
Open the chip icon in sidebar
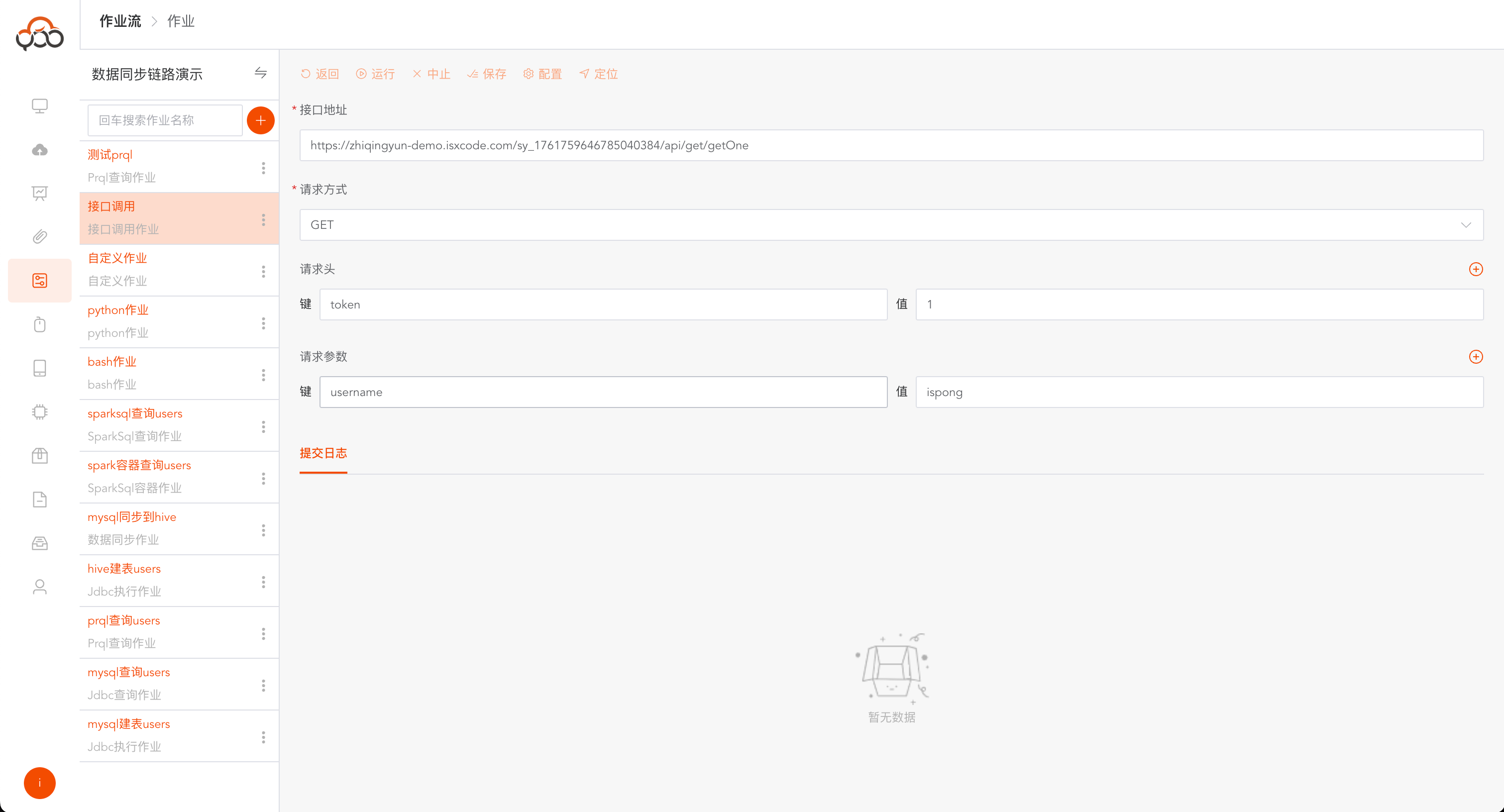pyautogui.click(x=40, y=412)
